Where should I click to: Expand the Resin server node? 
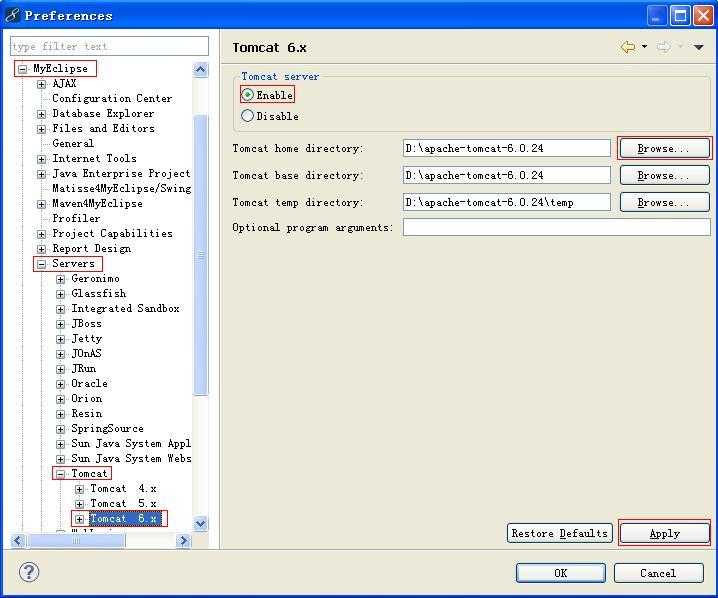(60, 414)
